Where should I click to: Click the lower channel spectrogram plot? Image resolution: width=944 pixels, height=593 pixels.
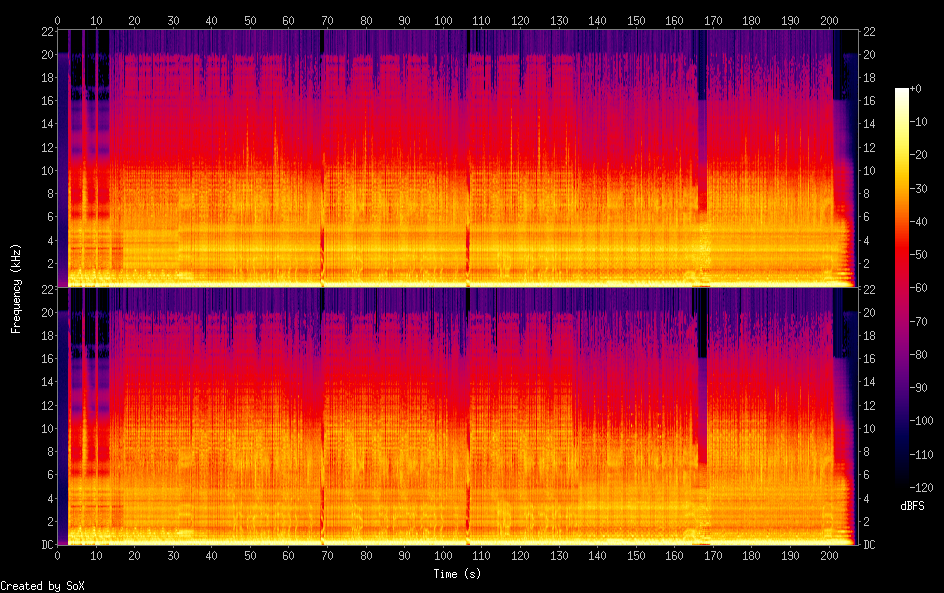[x=457, y=417]
